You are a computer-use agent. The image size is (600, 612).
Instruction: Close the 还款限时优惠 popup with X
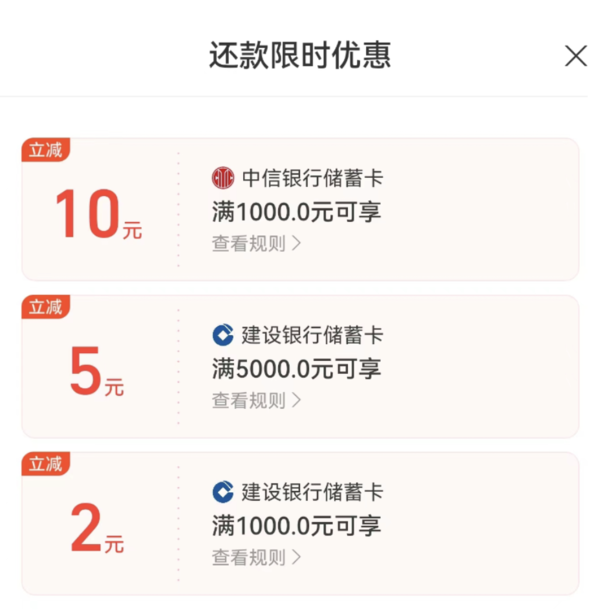point(576,56)
